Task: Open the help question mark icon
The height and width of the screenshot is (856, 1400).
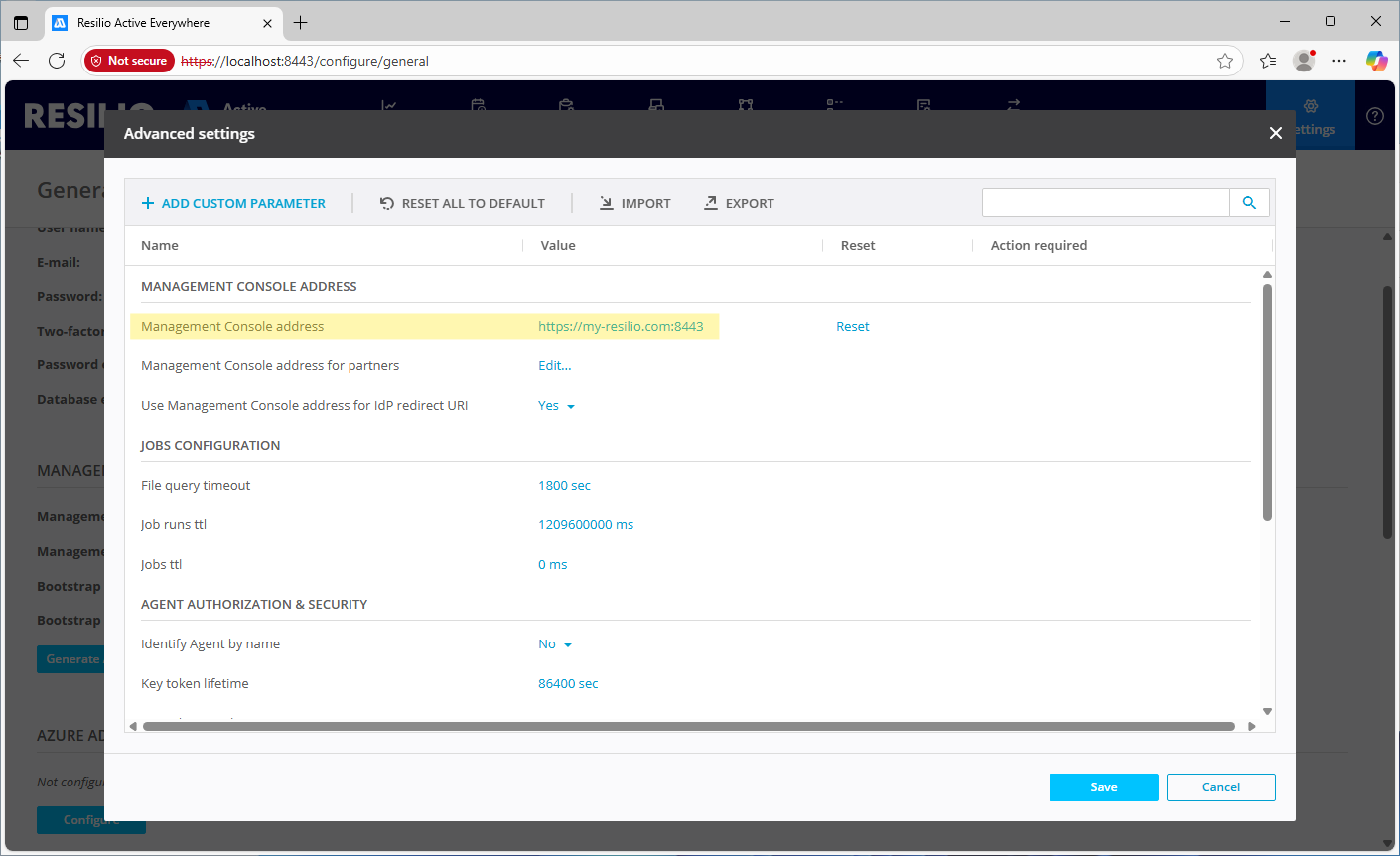Action: pos(1375,116)
